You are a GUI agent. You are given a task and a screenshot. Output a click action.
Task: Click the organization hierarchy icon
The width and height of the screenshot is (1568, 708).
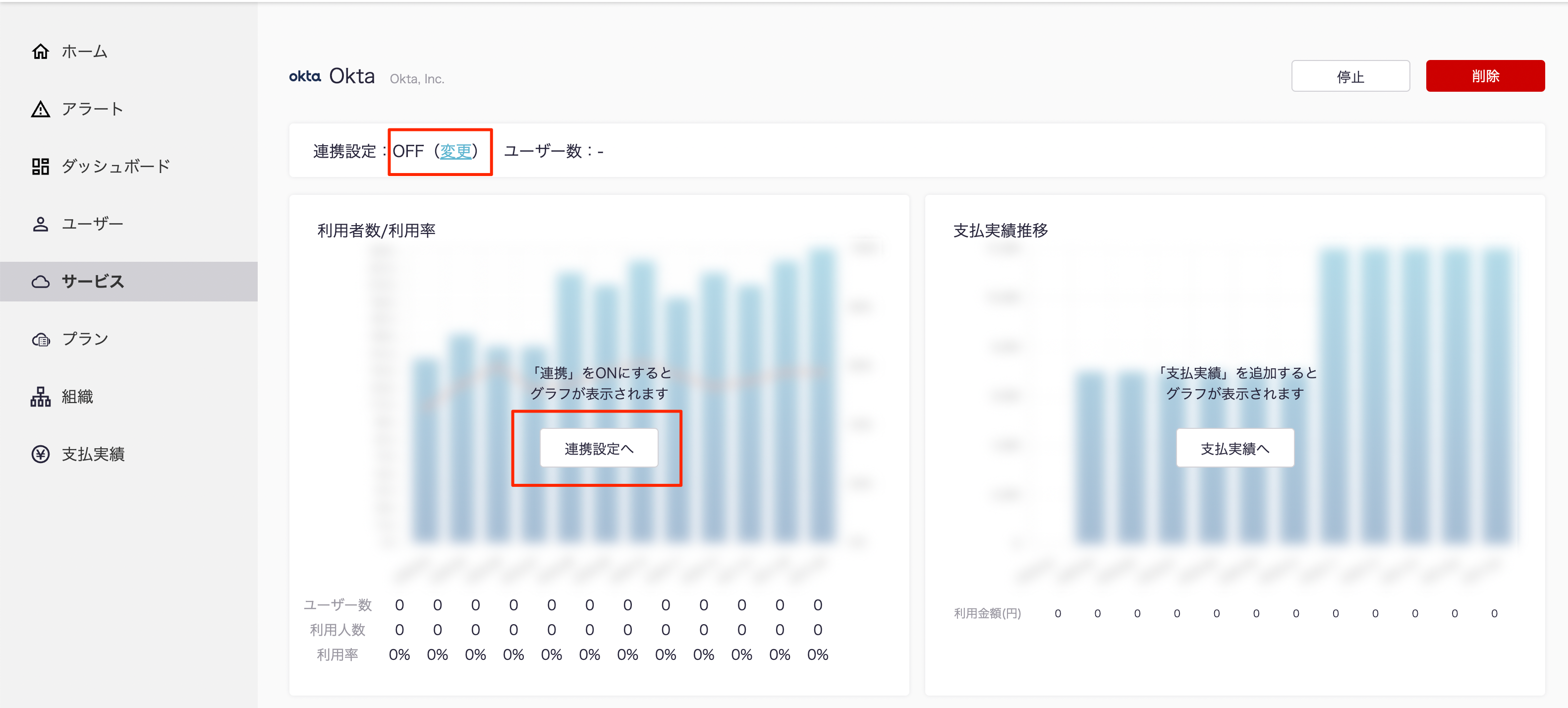(40, 397)
